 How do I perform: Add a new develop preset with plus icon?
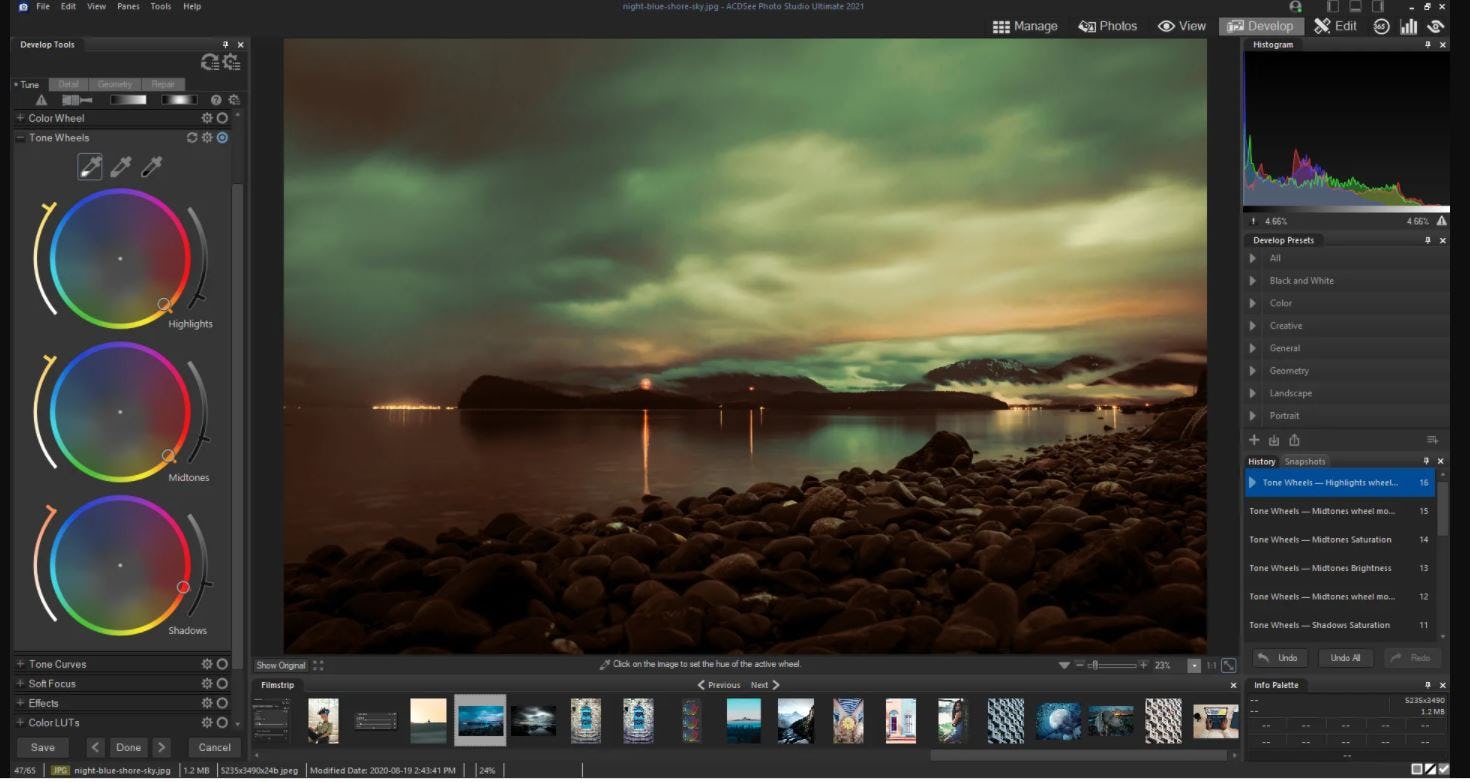(x=1254, y=440)
